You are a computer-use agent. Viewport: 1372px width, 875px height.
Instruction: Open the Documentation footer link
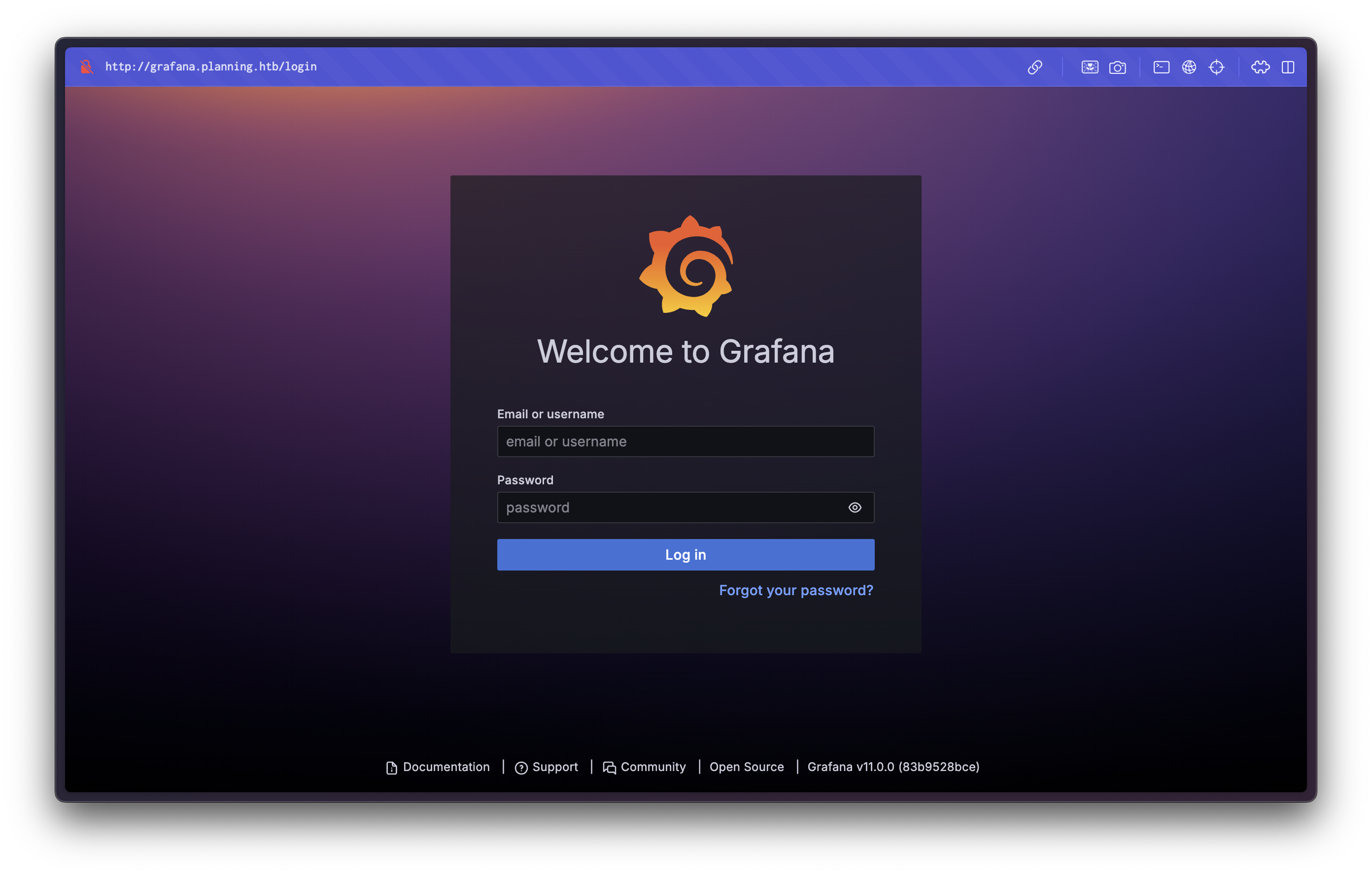[438, 767]
